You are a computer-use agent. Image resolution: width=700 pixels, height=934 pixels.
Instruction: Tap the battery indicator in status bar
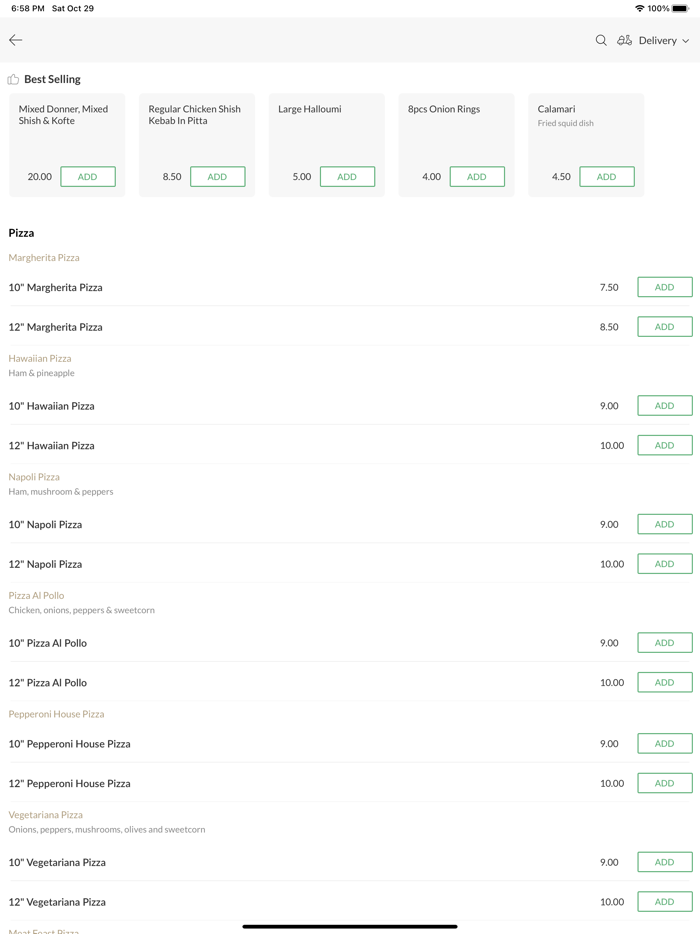680,8
